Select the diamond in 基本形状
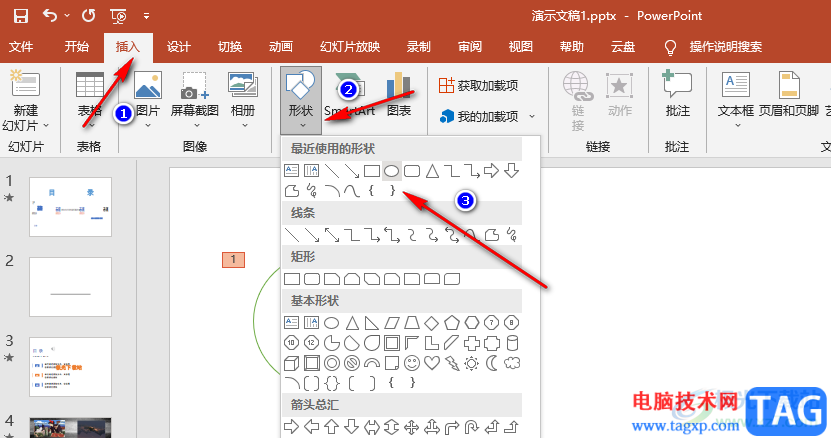Viewport: 831px width, 438px height. tap(431, 322)
